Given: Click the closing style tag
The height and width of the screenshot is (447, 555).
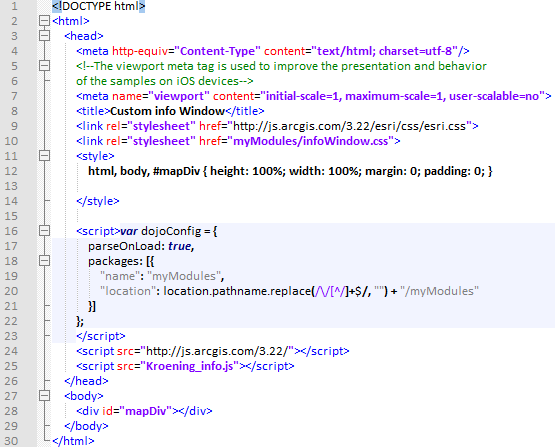Looking at the screenshot, I should [x=98, y=201].
